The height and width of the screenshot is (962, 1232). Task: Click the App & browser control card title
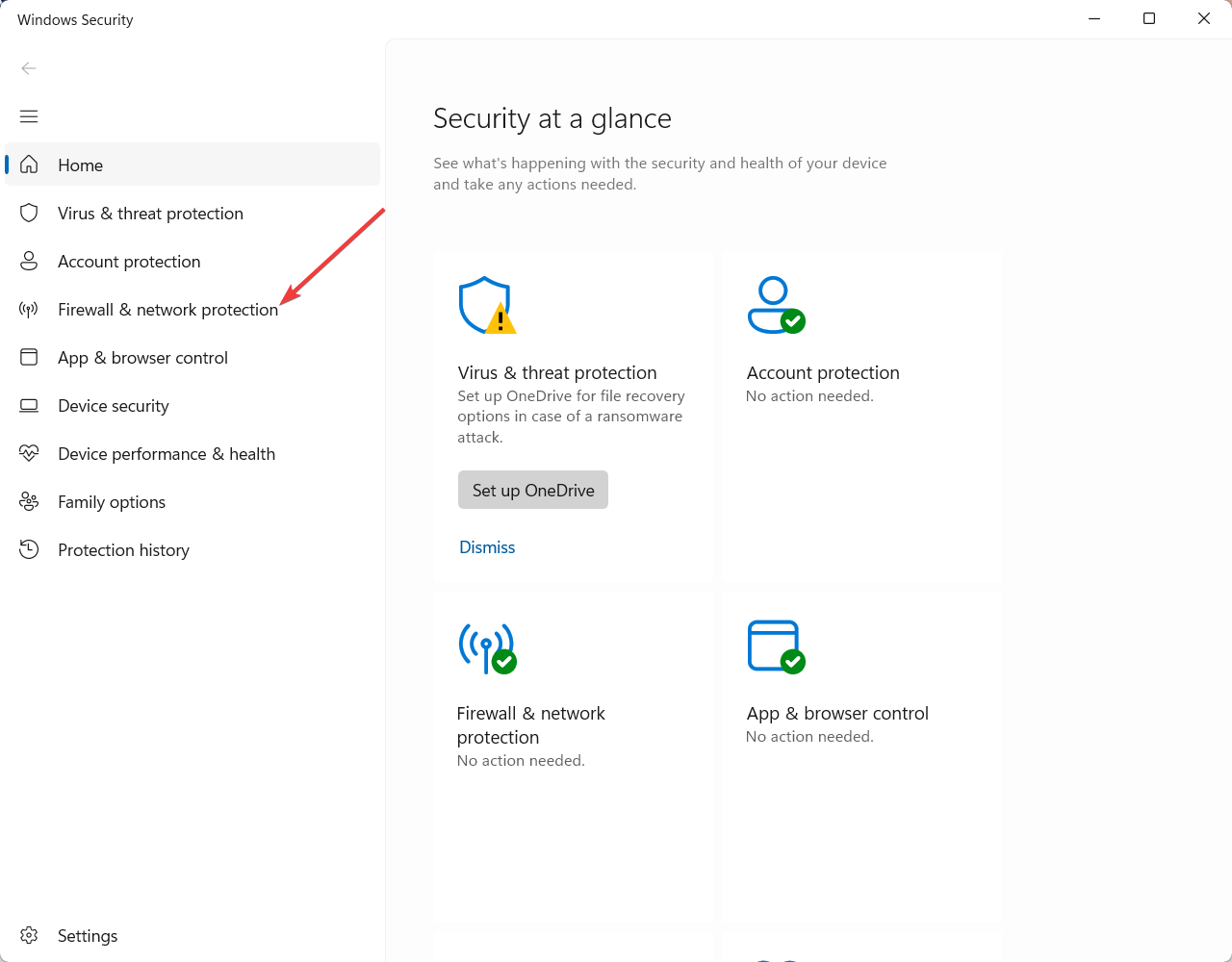[837, 713]
